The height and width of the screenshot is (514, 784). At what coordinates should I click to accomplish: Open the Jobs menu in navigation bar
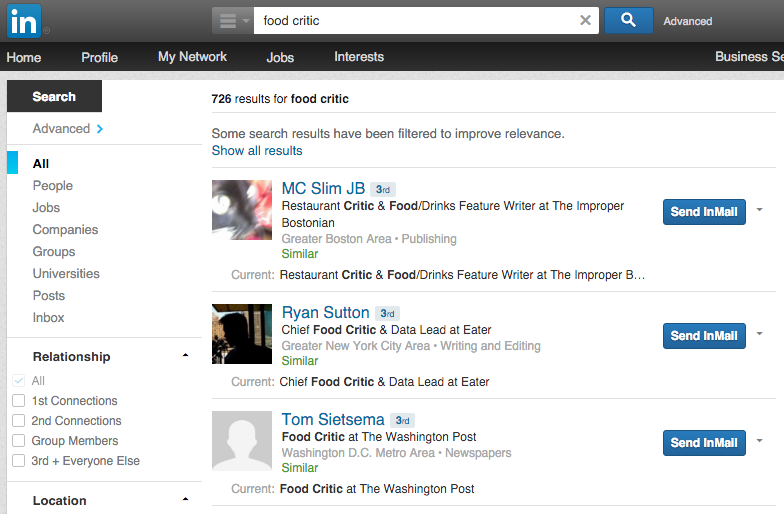[x=280, y=57]
